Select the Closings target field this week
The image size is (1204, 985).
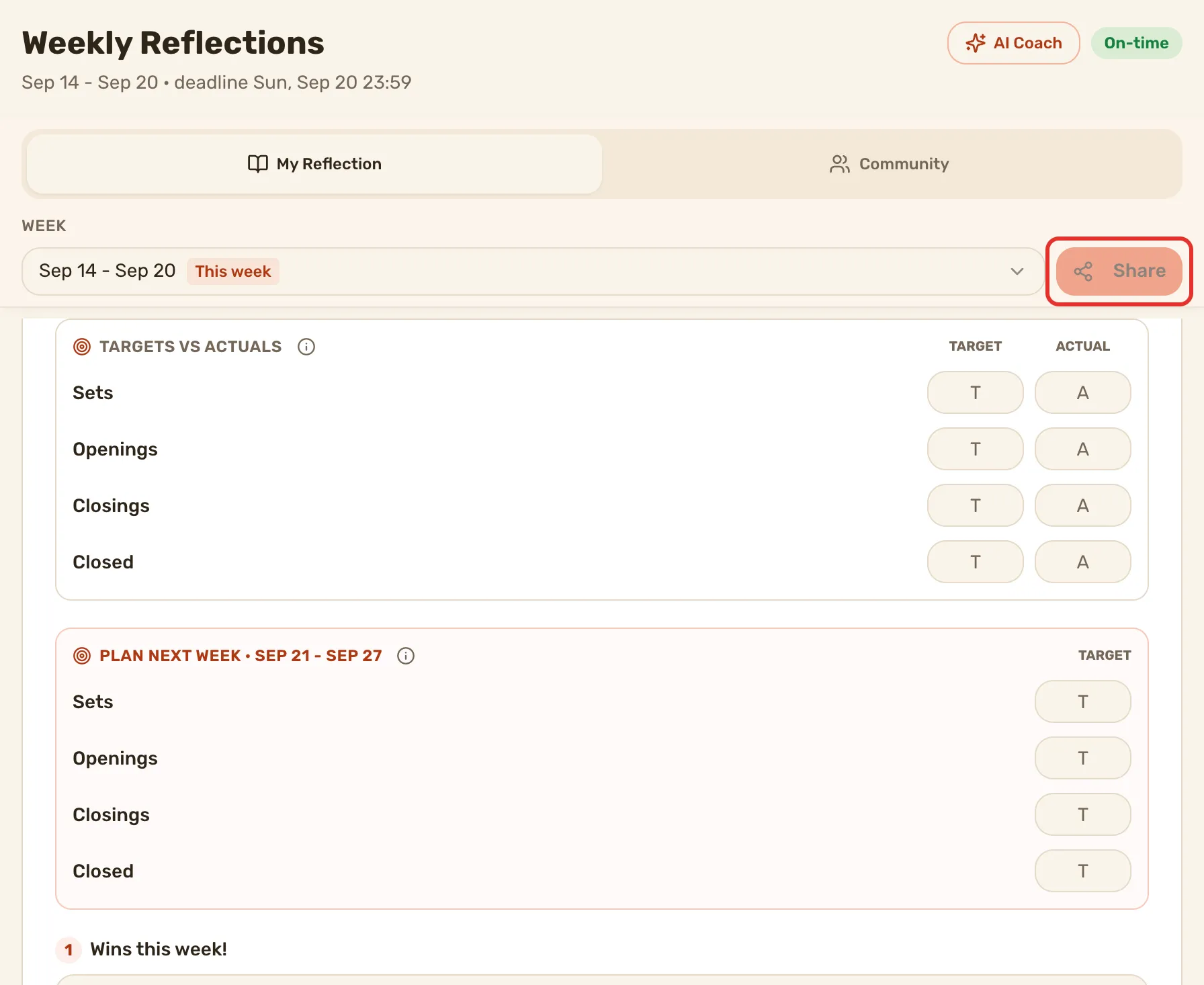coord(976,505)
